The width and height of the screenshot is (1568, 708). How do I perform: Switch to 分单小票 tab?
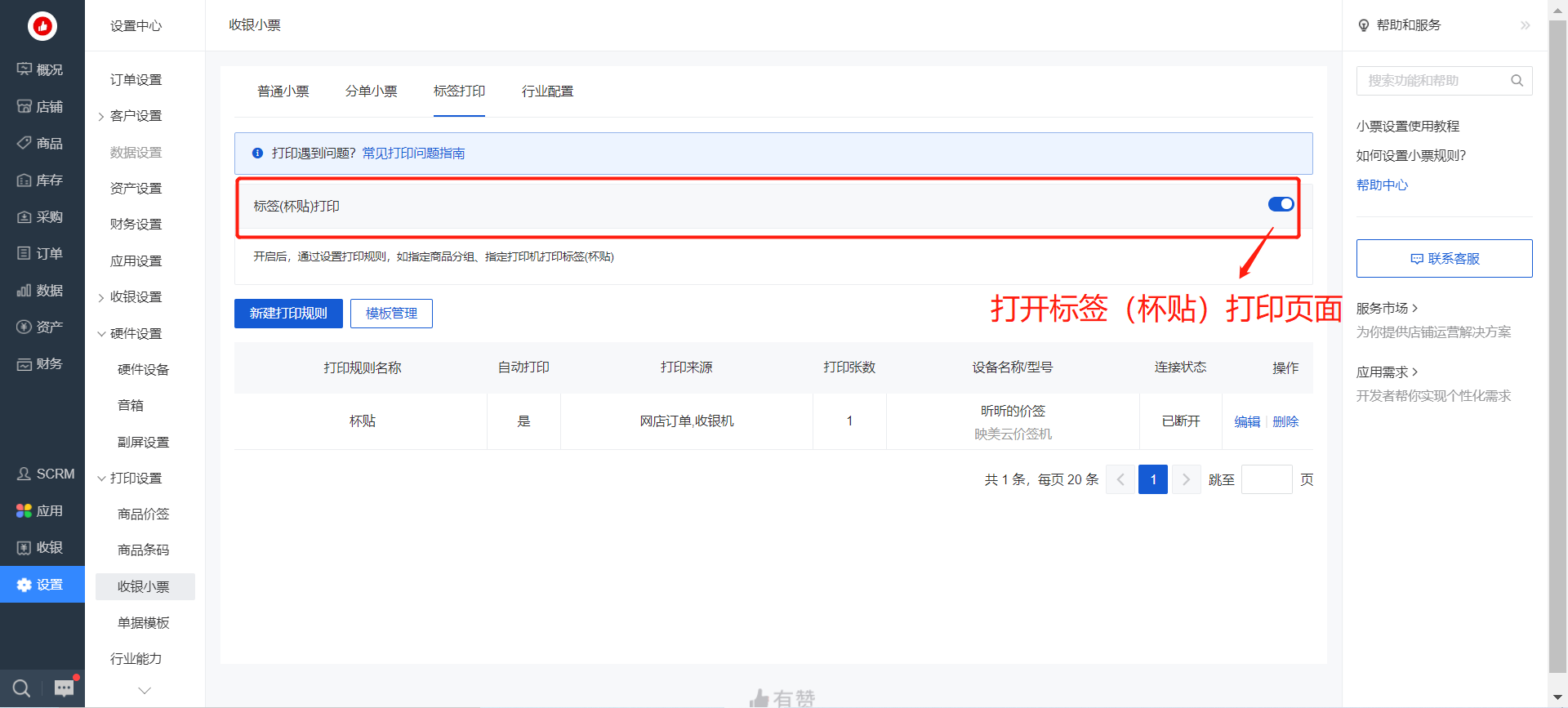click(x=371, y=91)
